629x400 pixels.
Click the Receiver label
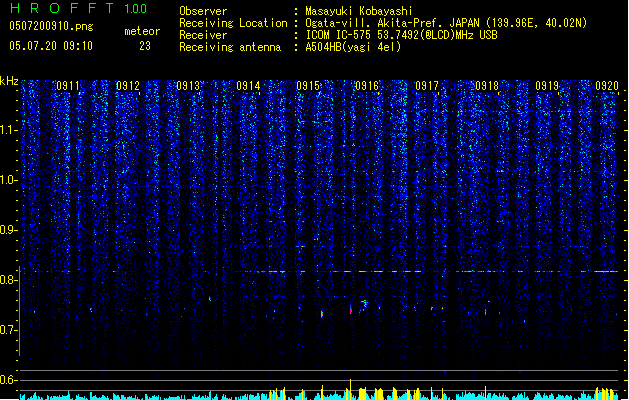tap(203, 35)
